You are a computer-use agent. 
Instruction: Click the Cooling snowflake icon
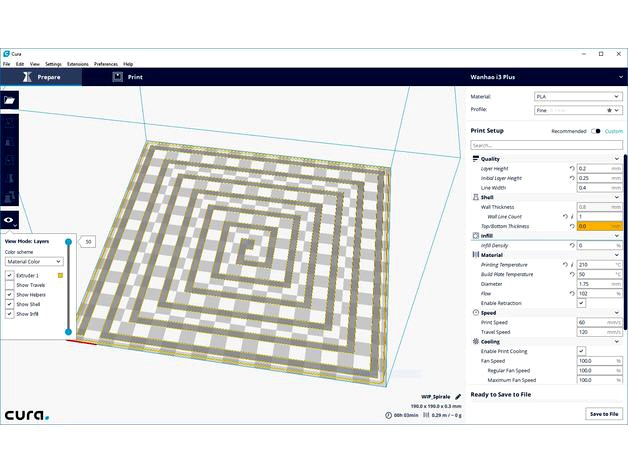476,342
